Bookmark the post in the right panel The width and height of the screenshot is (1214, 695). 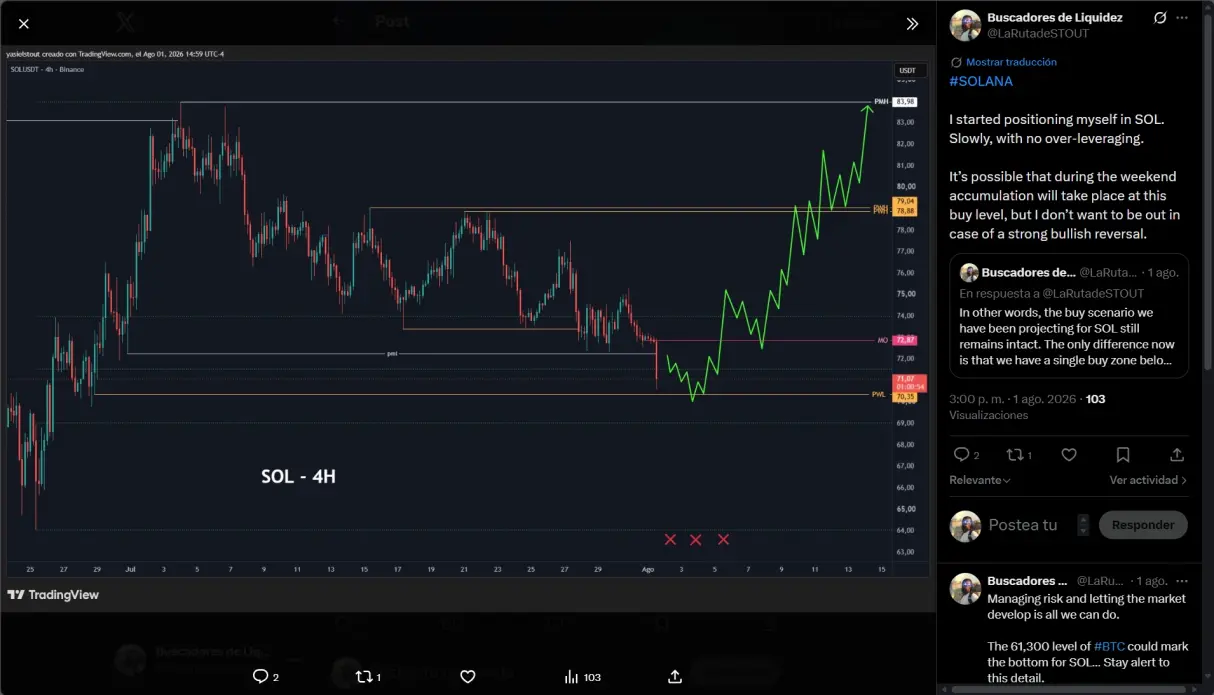pos(1123,455)
